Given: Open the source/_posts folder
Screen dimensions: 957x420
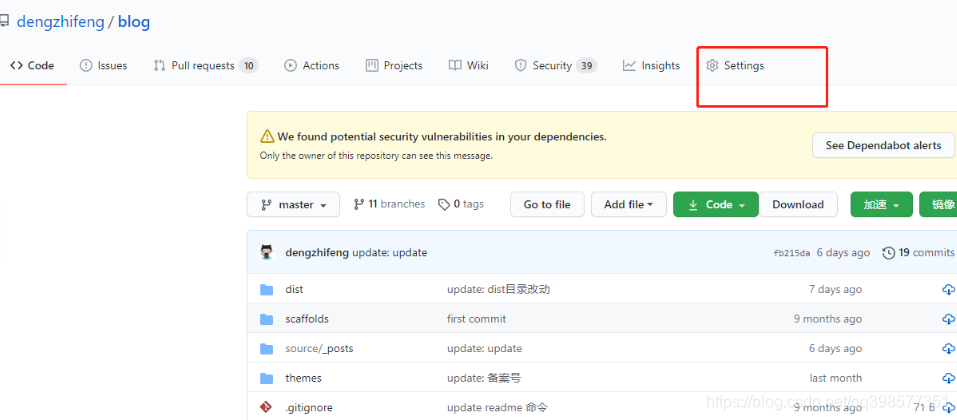Looking at the screenshot, I should 319,349.
